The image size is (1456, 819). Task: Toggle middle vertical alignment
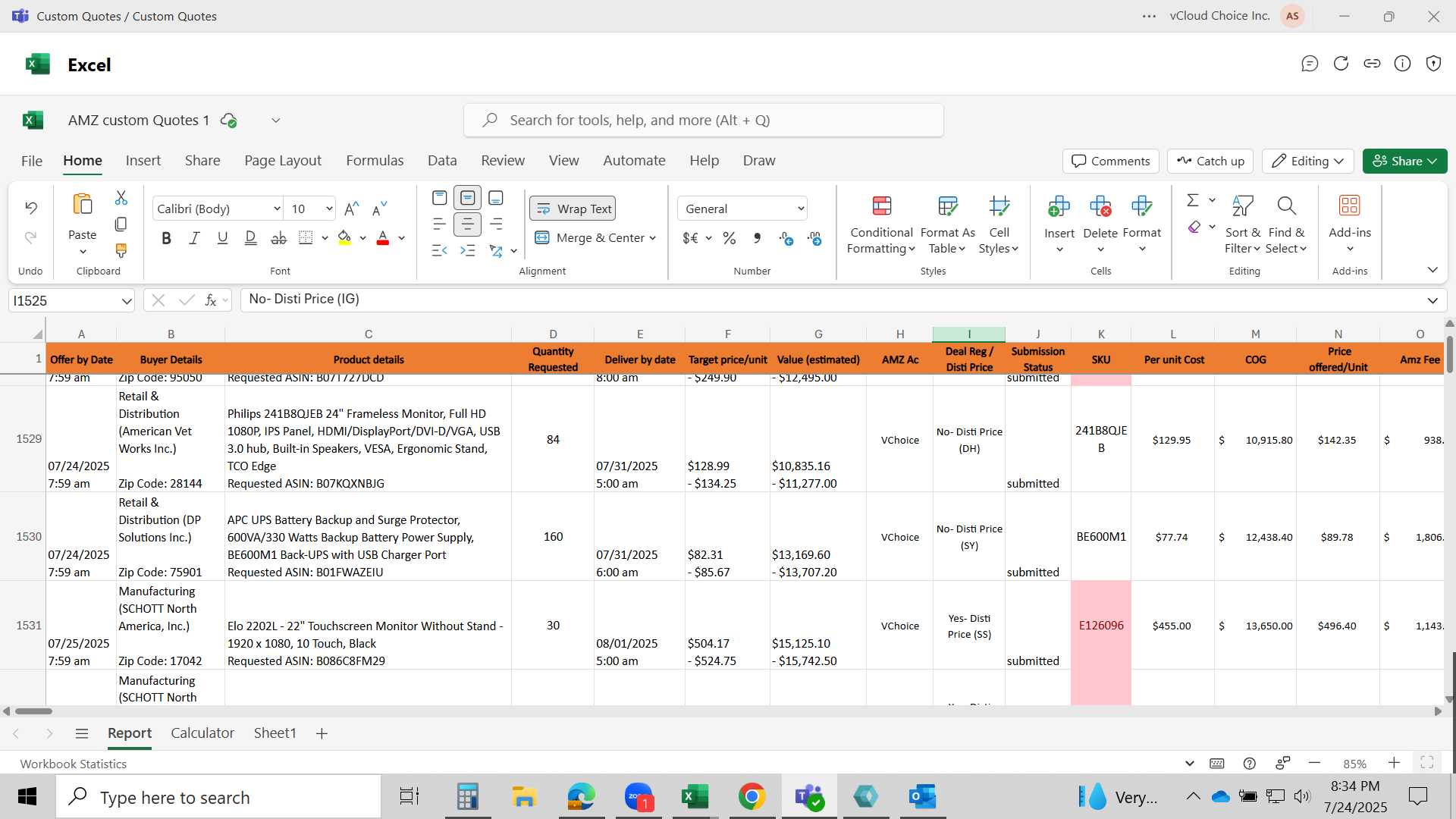[x=468, y=198]
